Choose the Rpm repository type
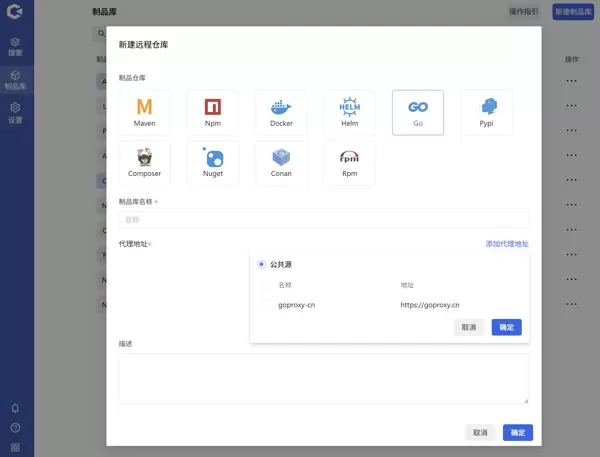Screen dimensions: 600x457 349,162
